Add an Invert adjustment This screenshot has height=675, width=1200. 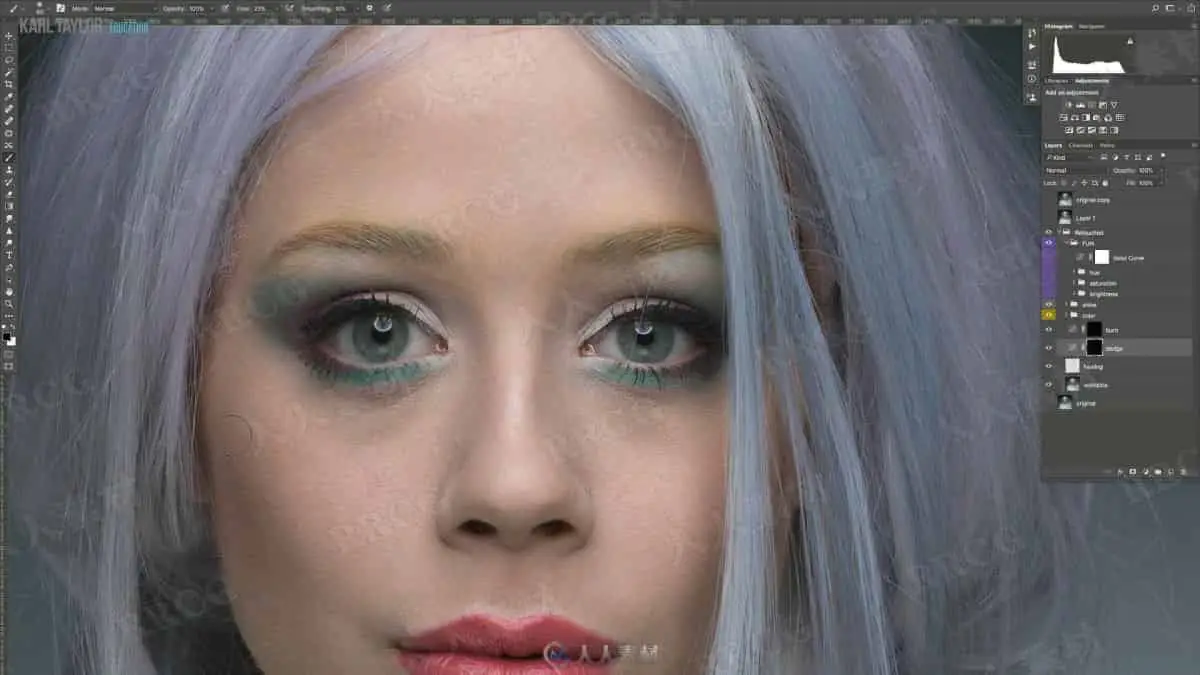coord(1068,130)
